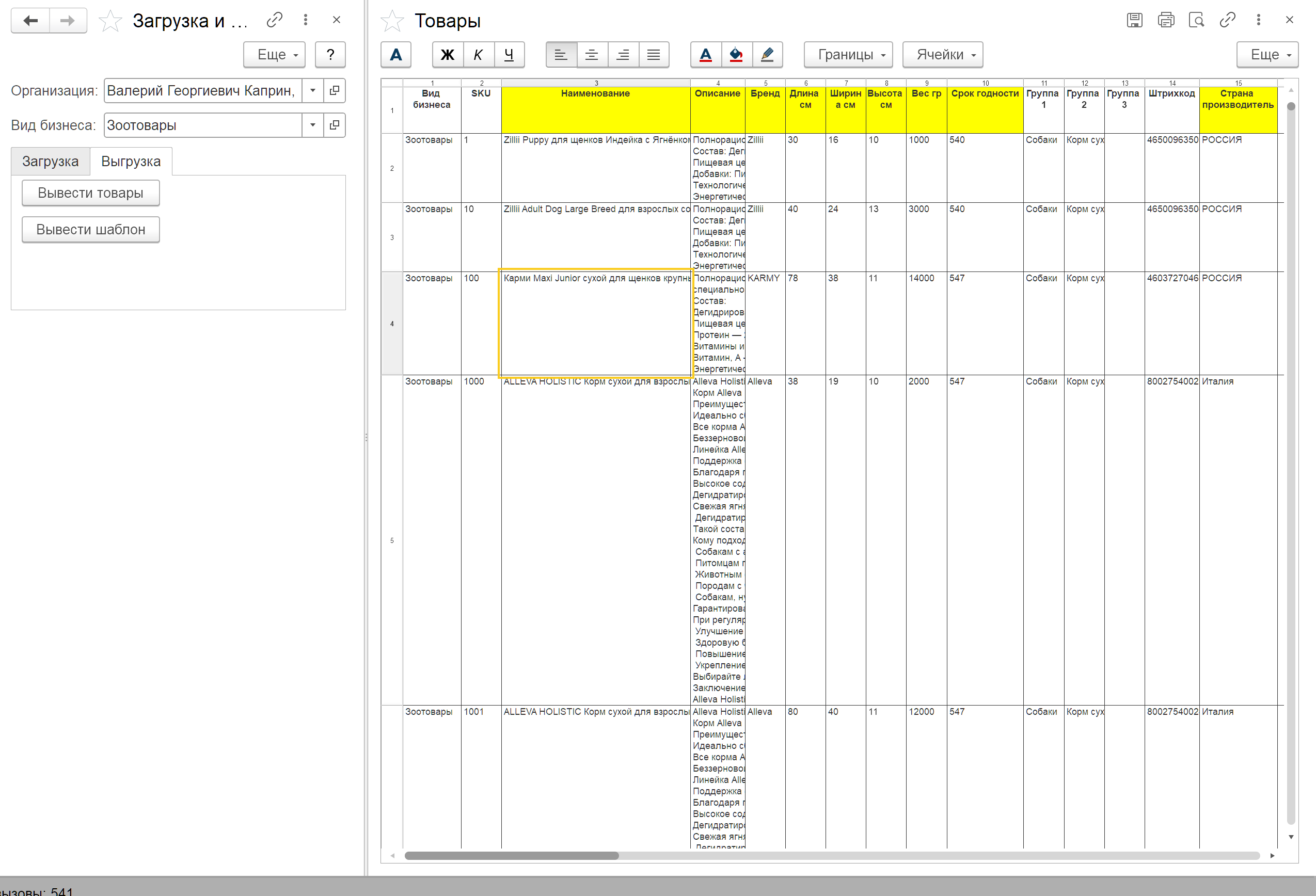The image size is (1316, 896).
Task: Open help with the question mark button
Action: (x=330, y=54)
